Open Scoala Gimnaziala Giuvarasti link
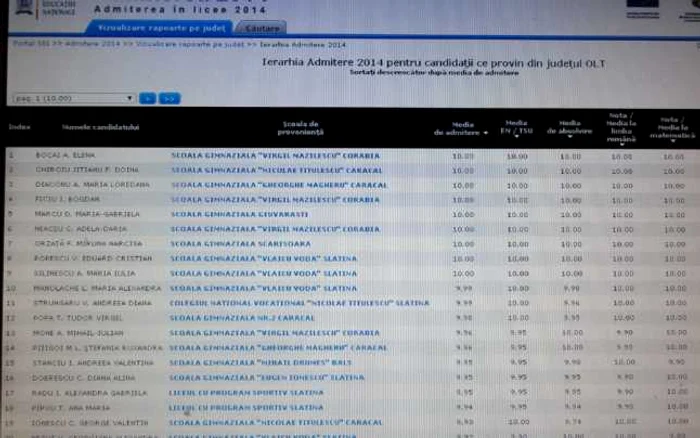This screenshot has height=438, width=700. [239, 214]
